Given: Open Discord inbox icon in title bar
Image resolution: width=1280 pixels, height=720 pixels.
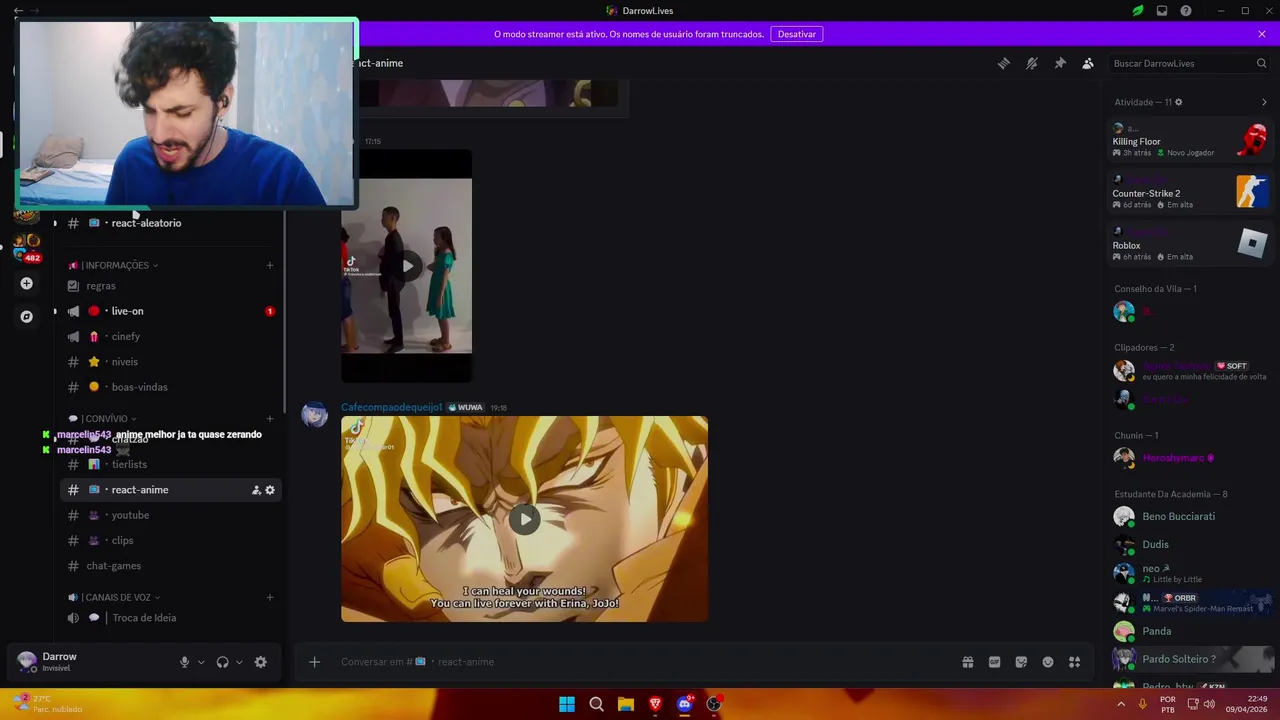Looking at the screenshot, I should click(1162, 11).
